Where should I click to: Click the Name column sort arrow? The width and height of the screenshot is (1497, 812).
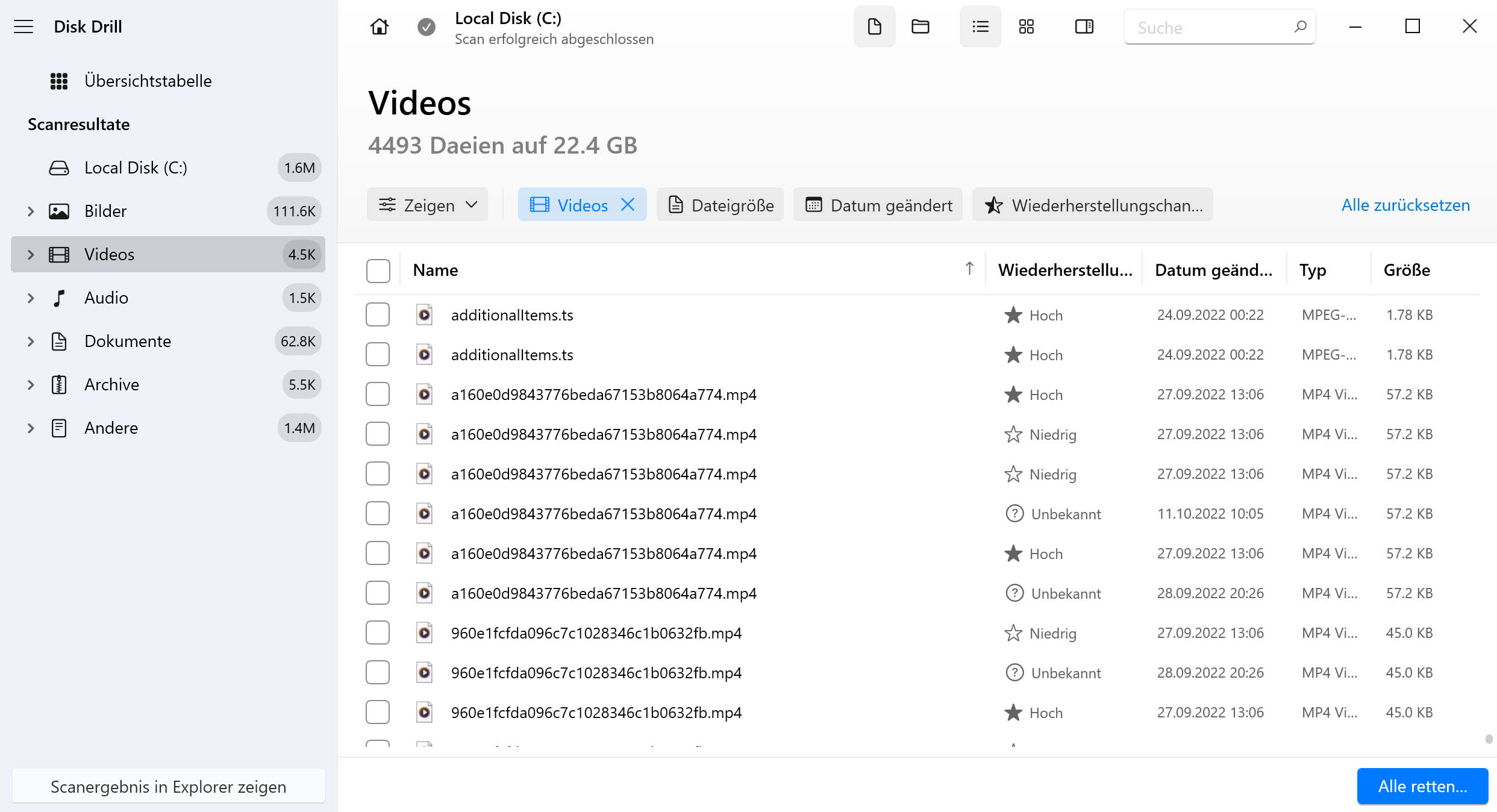pos(969,269)
